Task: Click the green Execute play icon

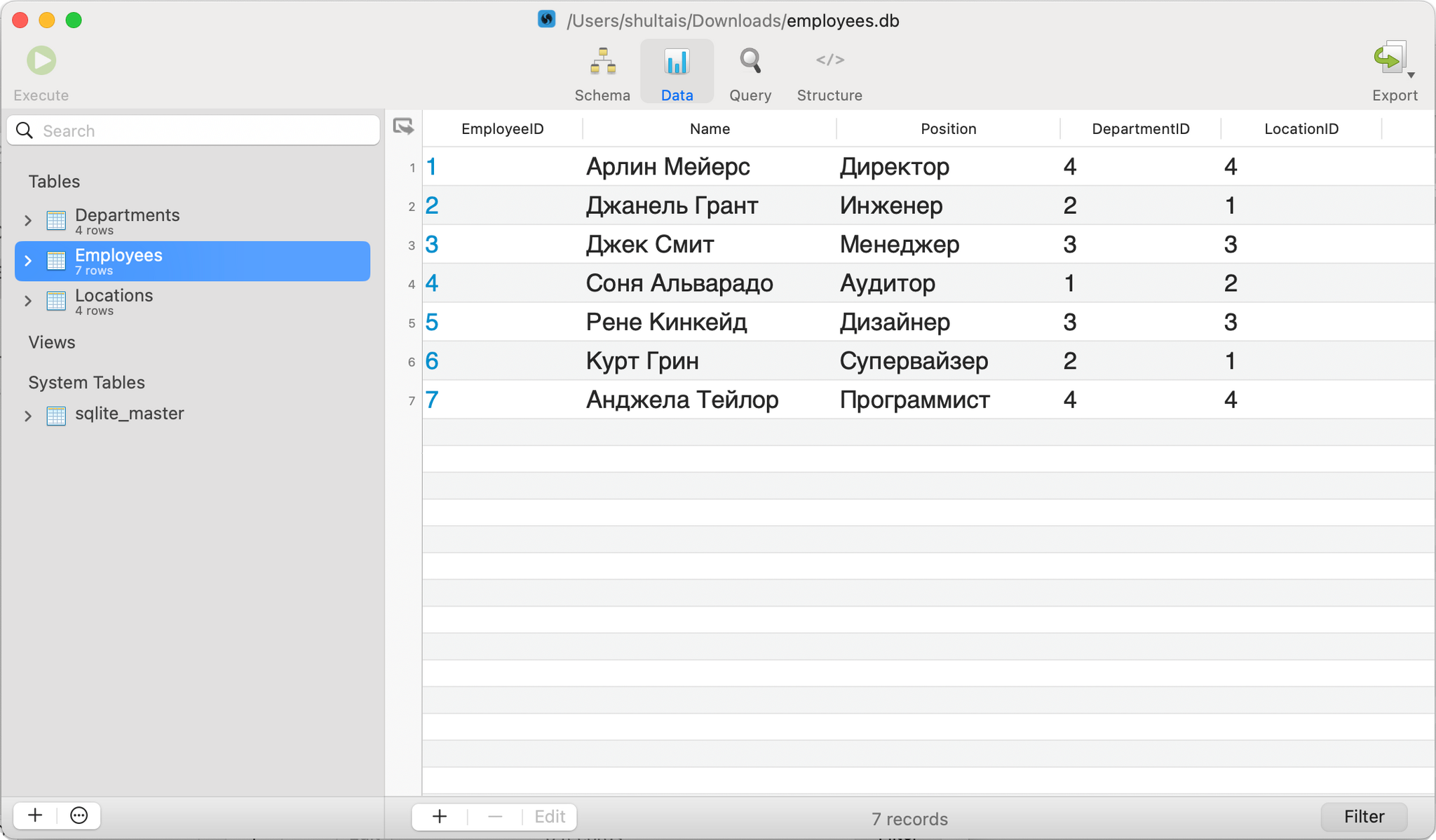Action: point(41,61)
